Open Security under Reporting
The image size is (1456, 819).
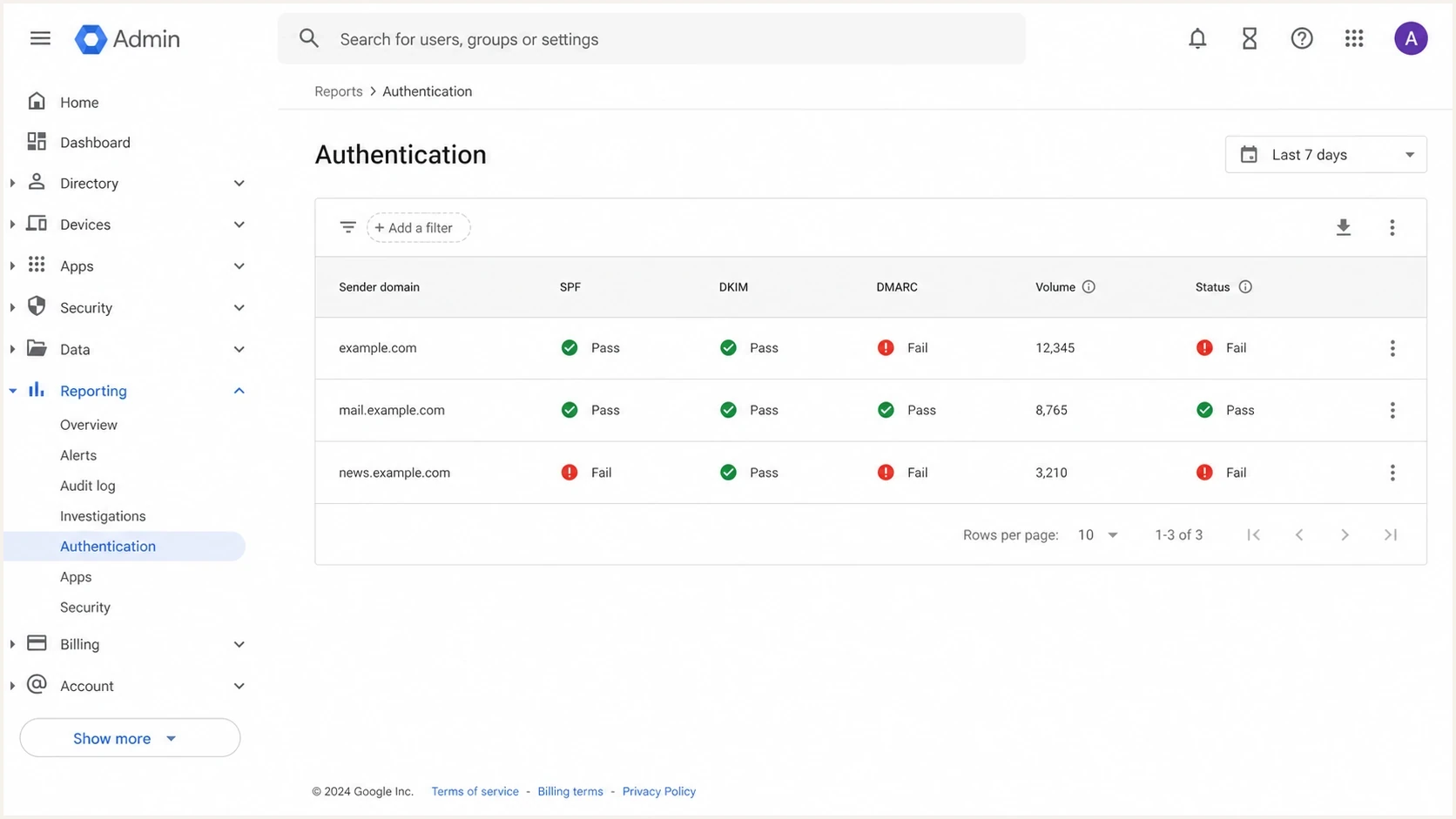click(x=85, y=608)
